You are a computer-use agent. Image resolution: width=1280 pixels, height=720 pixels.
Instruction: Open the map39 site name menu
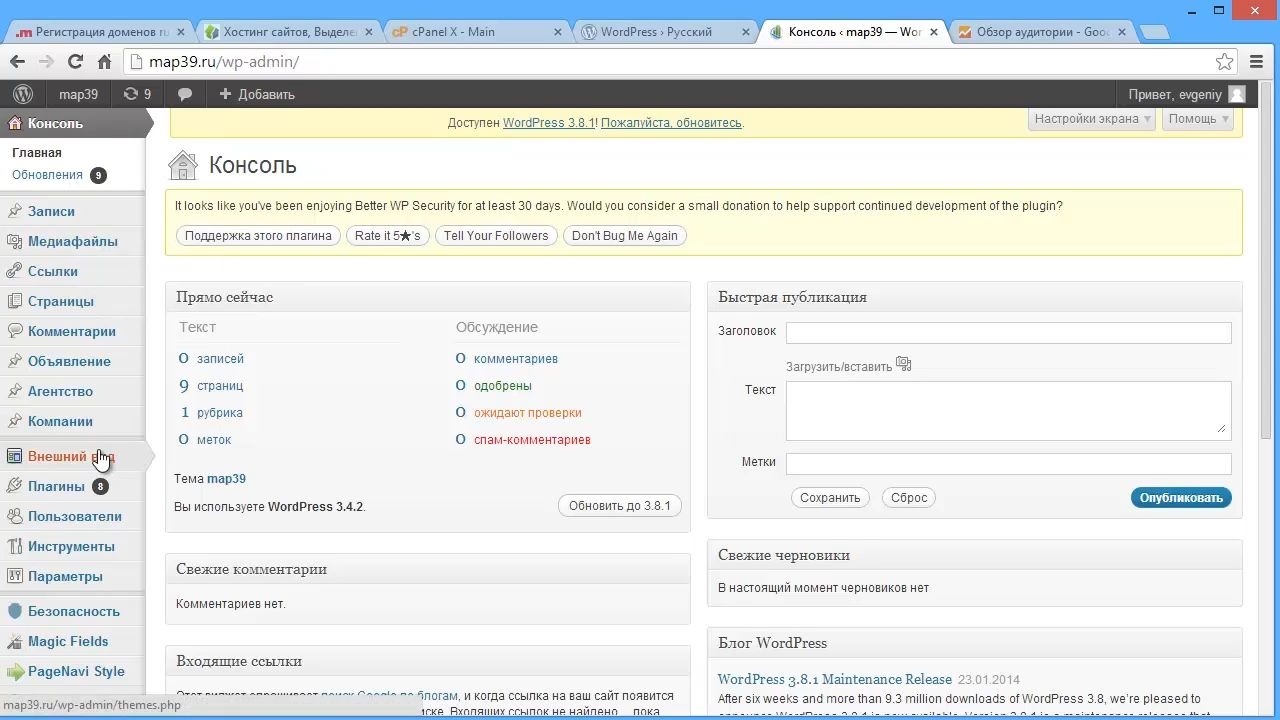point(78,94)
